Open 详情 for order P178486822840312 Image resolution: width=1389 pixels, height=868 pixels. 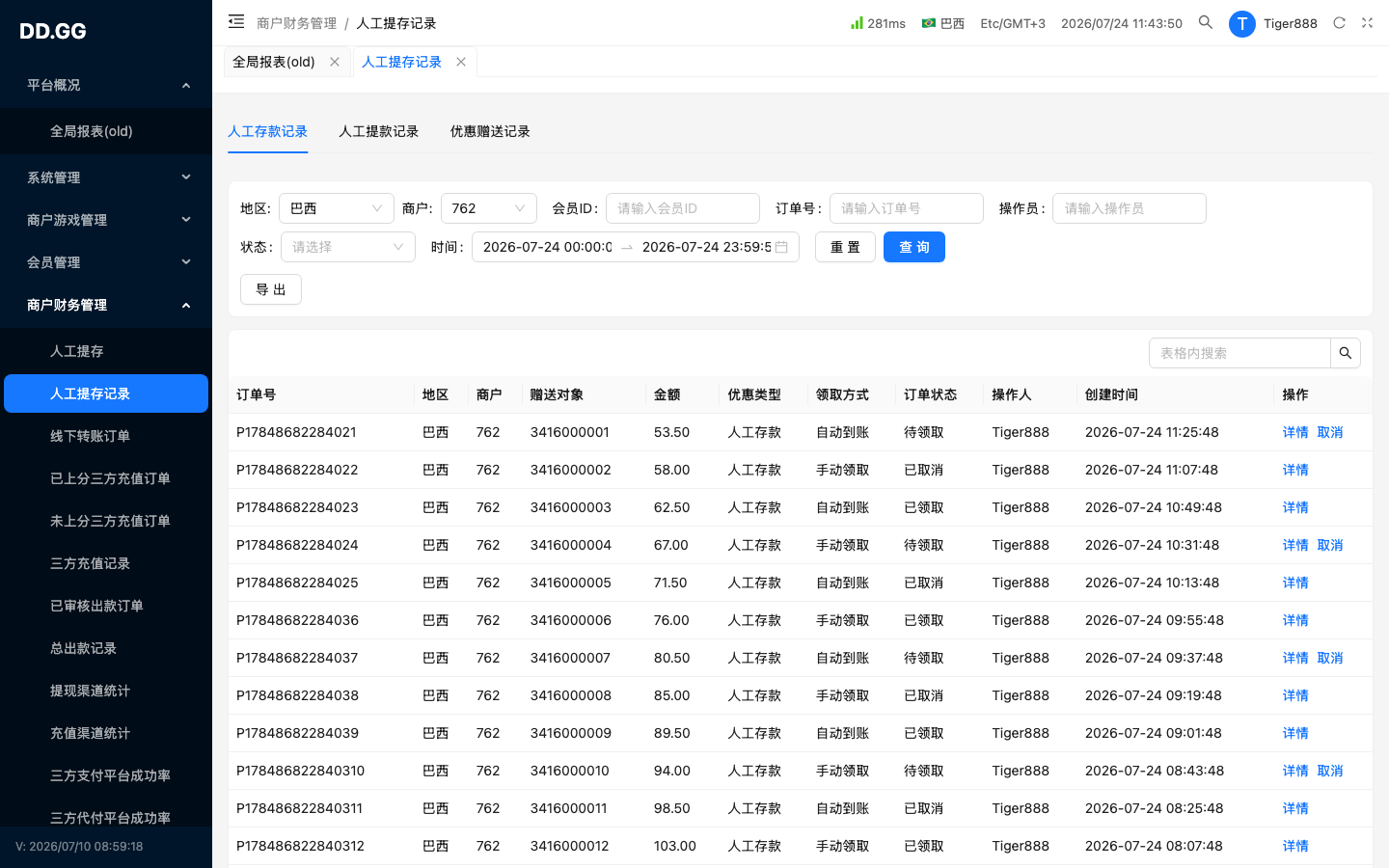(x=1295, y=846)
